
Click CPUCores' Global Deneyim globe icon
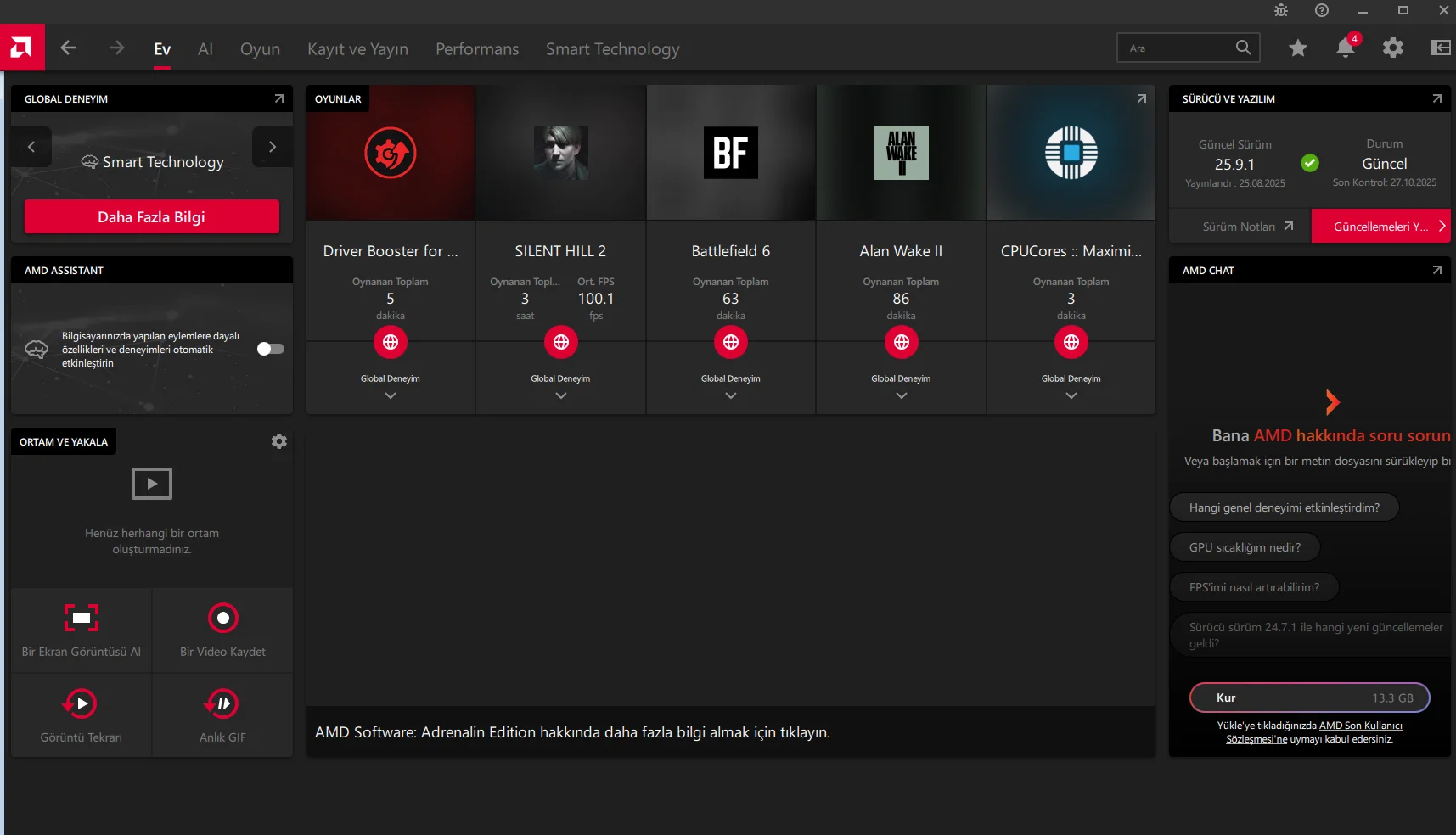(x=1071, y=342)
